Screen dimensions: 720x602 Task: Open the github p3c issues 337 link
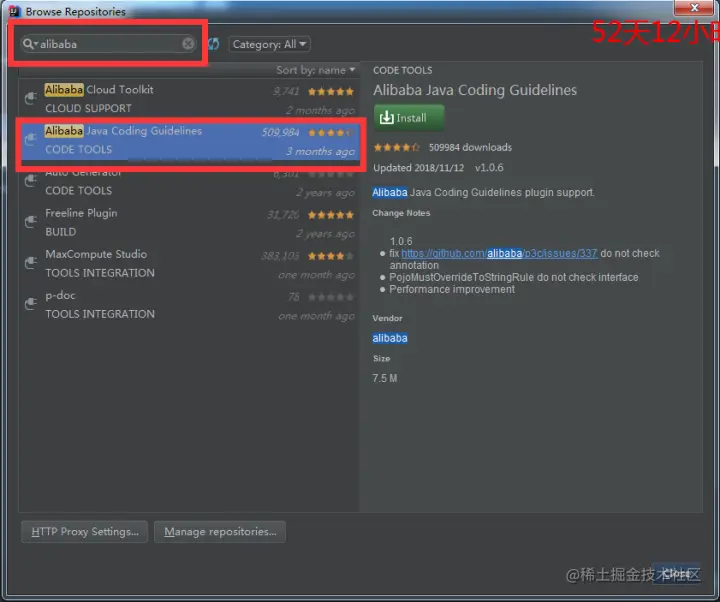499,253
